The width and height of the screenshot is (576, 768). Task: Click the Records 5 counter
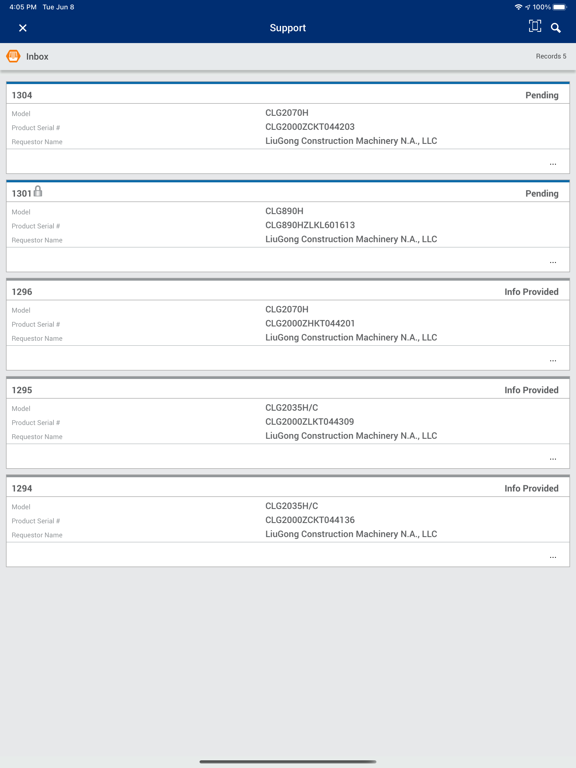click(551, 56)
